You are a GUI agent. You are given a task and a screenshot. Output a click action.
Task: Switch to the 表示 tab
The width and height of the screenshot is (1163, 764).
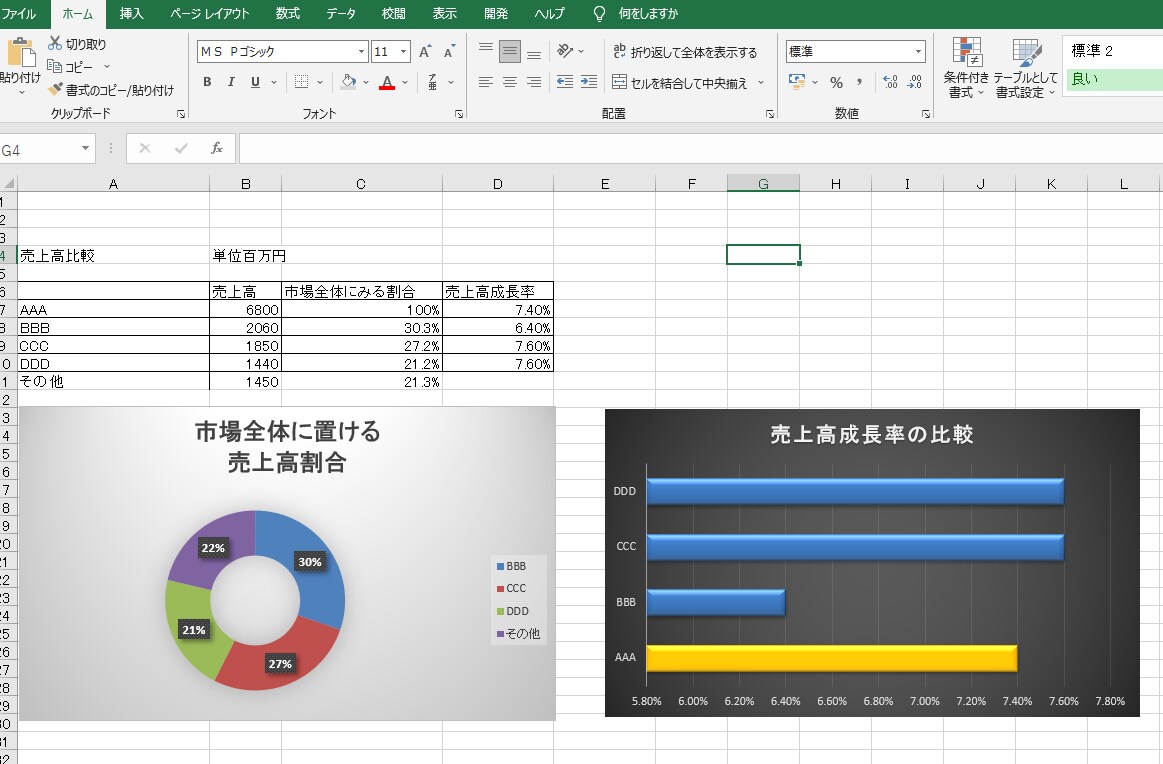point(445,13)
